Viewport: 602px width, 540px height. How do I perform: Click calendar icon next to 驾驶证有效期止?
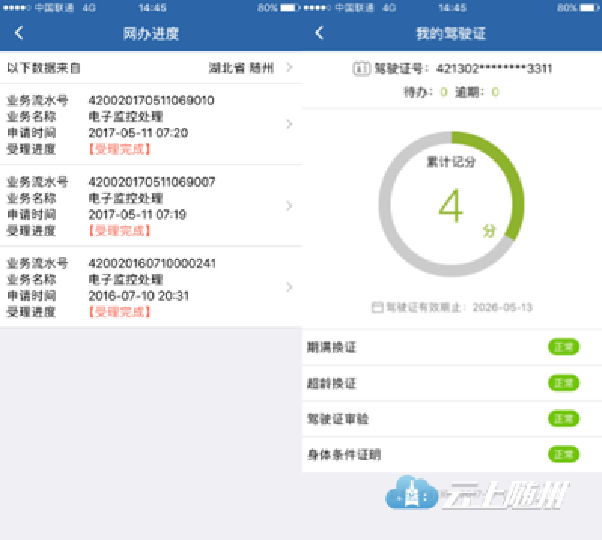[x=377, y=308]
